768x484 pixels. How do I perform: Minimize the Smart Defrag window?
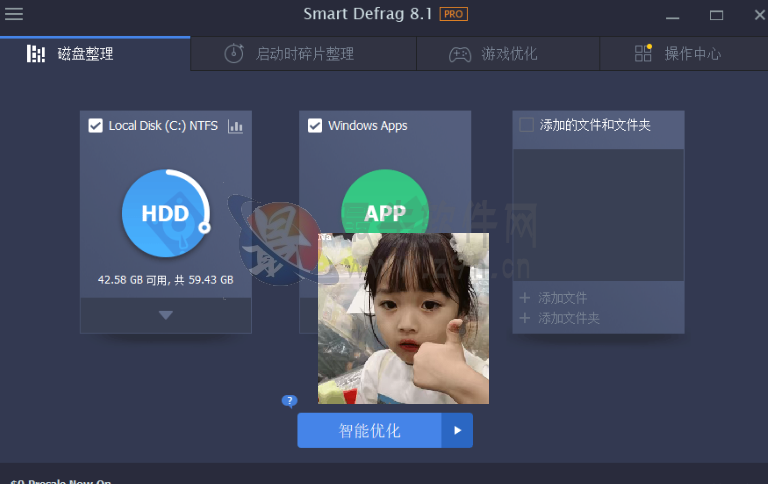(x=672, y=16)
